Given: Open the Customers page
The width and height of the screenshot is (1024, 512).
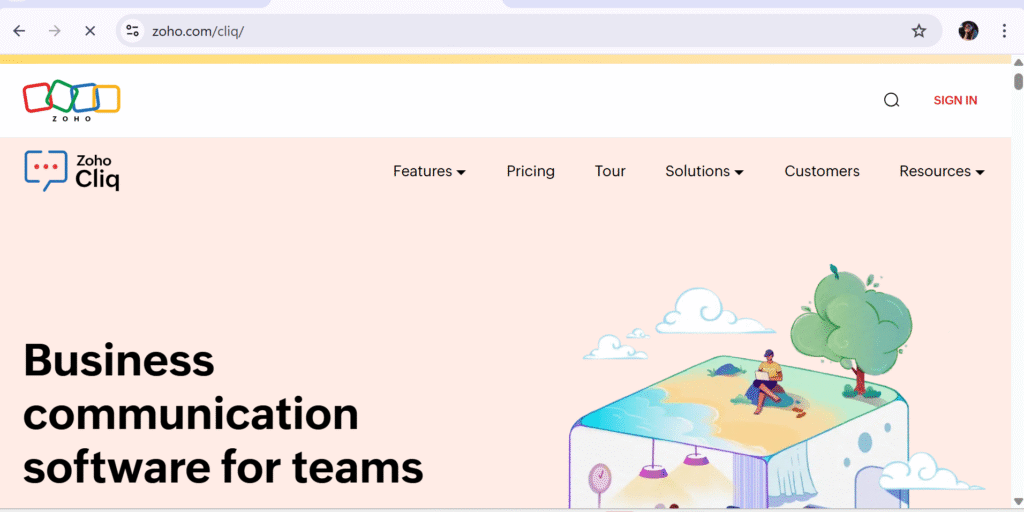Looking at the screenshot, I should coord(822,171).
